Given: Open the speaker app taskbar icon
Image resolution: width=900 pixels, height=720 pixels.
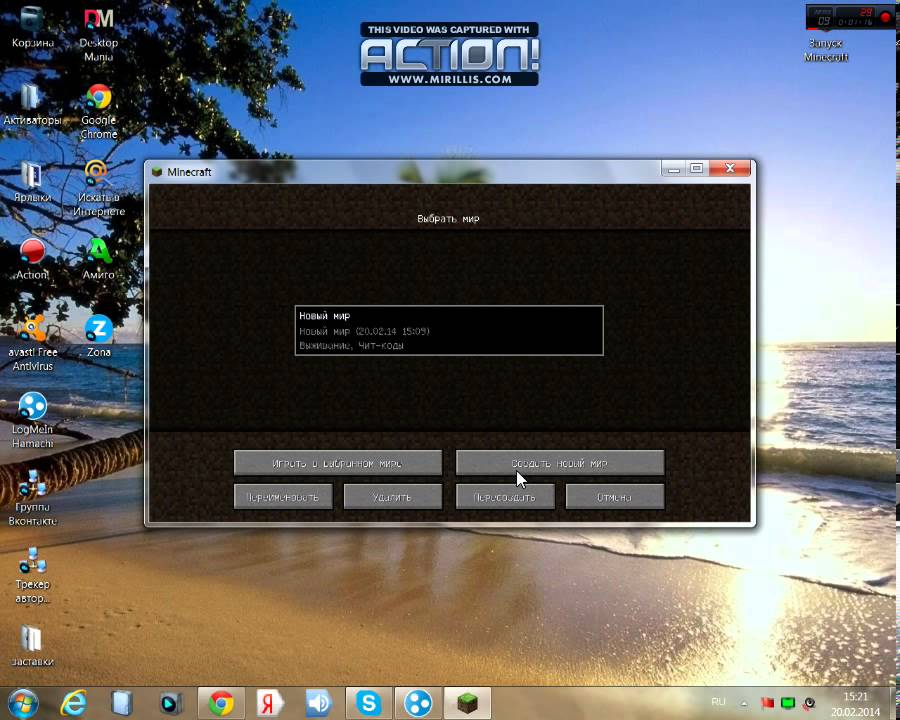Looking at the screenshot, I should (319, 703).
